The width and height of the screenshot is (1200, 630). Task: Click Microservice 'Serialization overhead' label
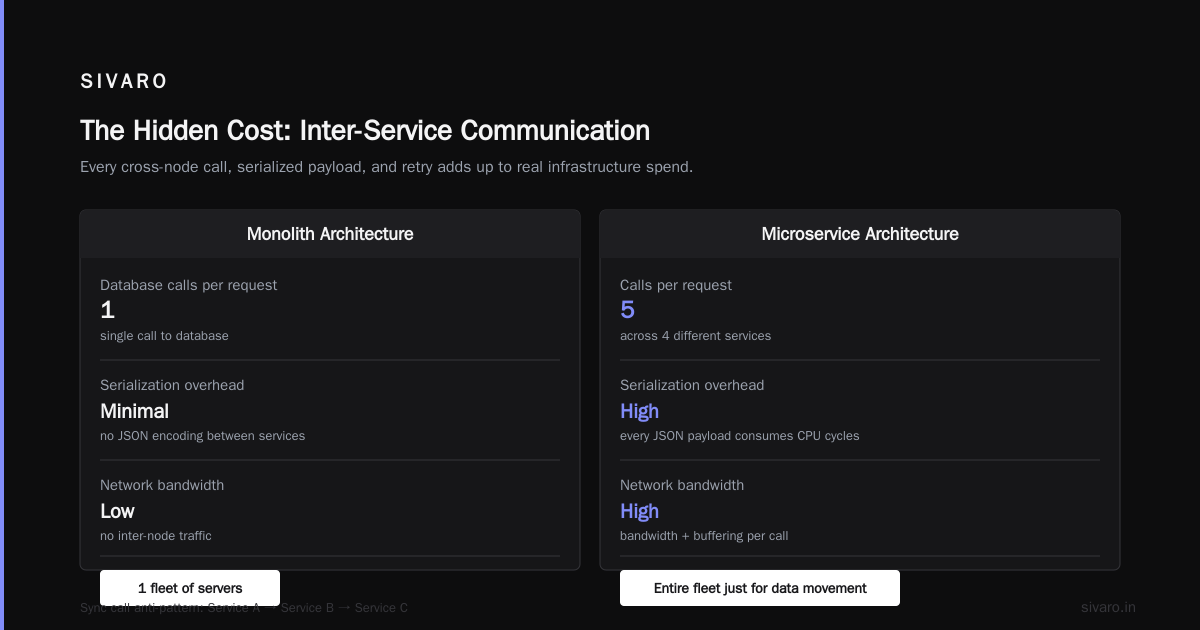[692, 385]
